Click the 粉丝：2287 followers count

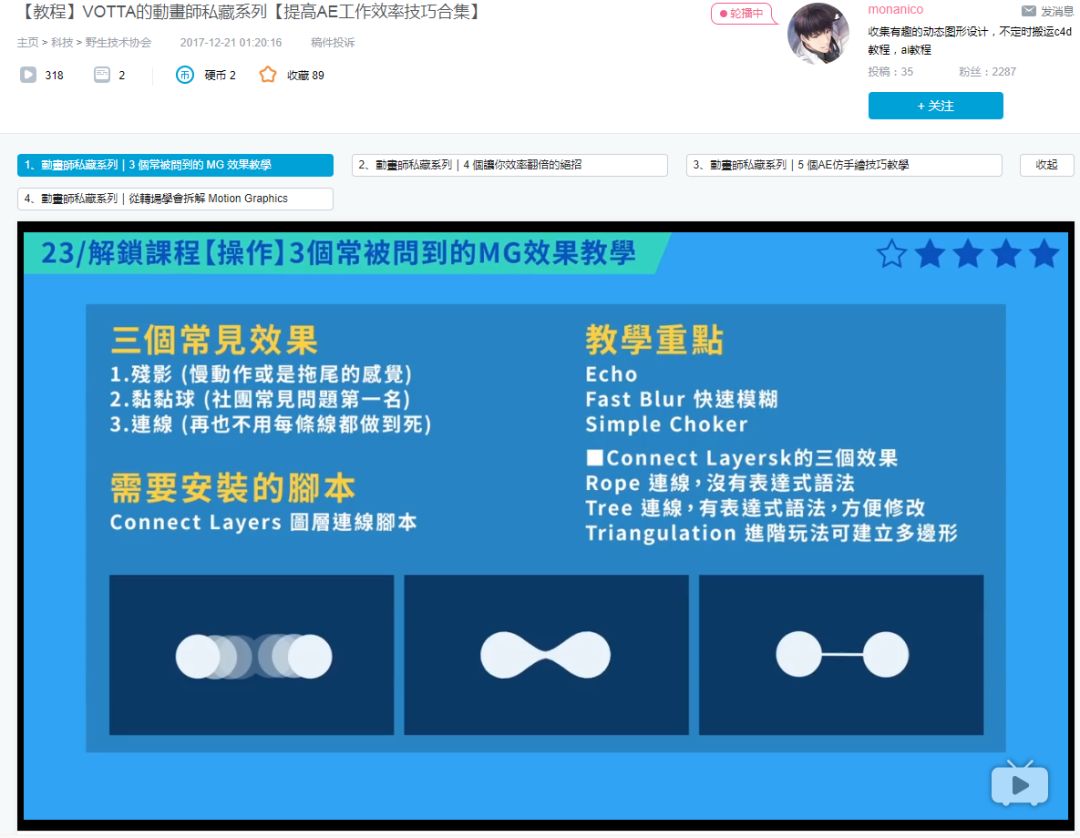[987, 72]
